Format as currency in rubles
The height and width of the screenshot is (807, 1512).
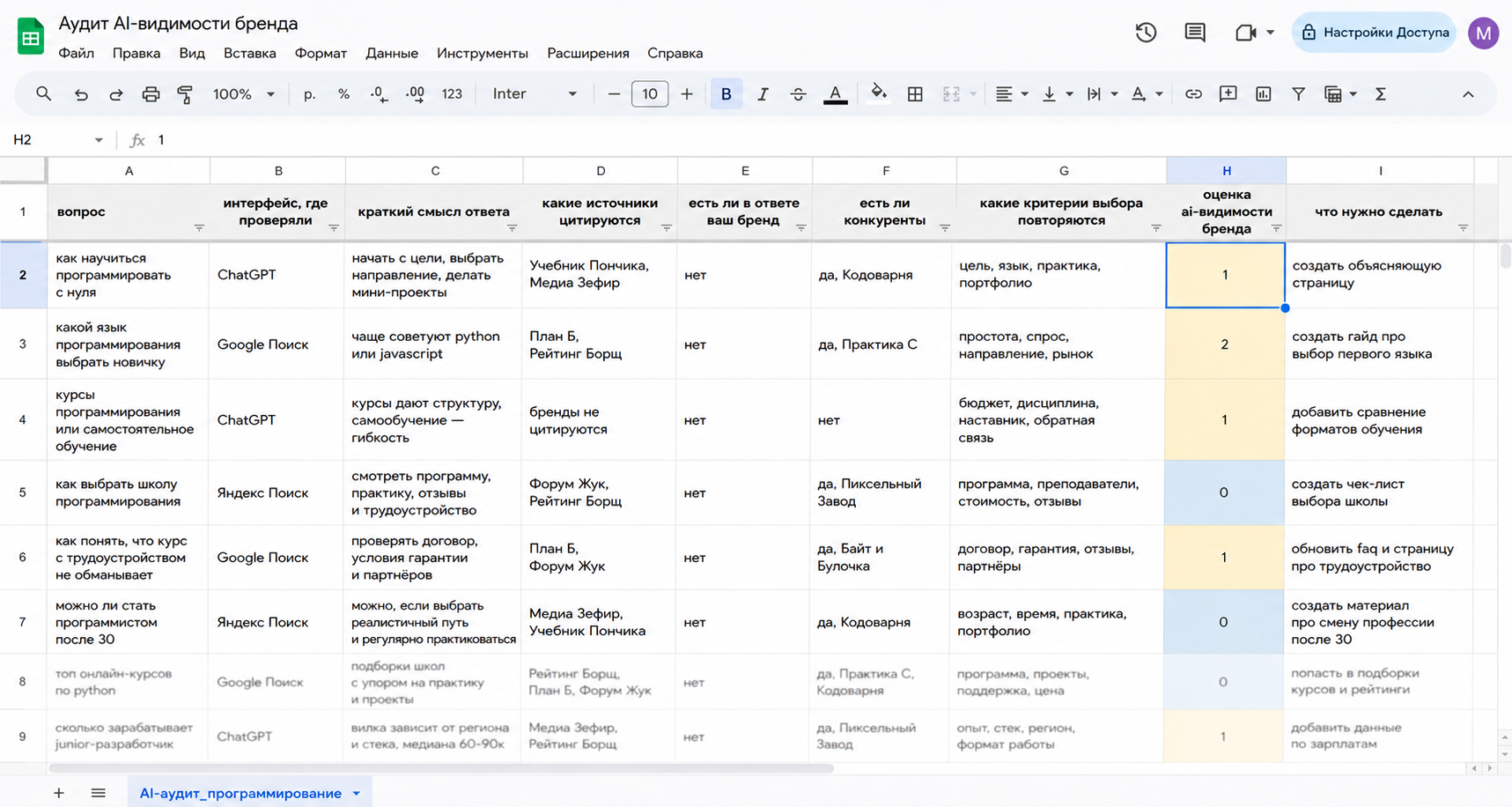click(309, 94)
